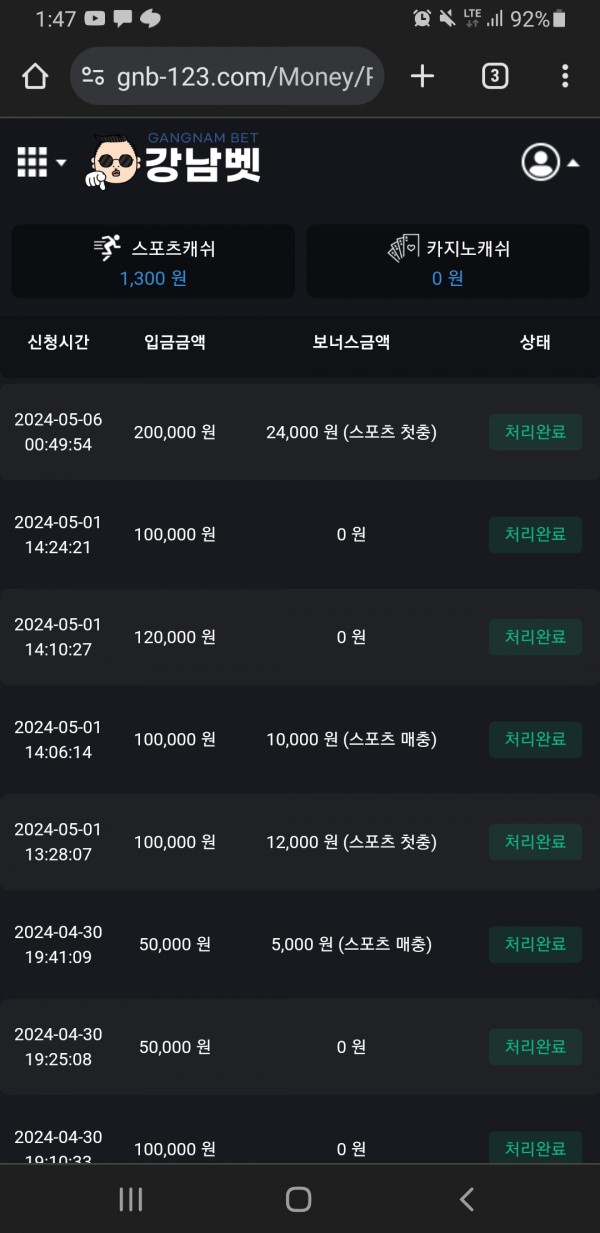The height and width of the screenshot is (1233, 600).
Task: Select the 스포츠캐쉬 balance panel
Action: pos(153,261)
